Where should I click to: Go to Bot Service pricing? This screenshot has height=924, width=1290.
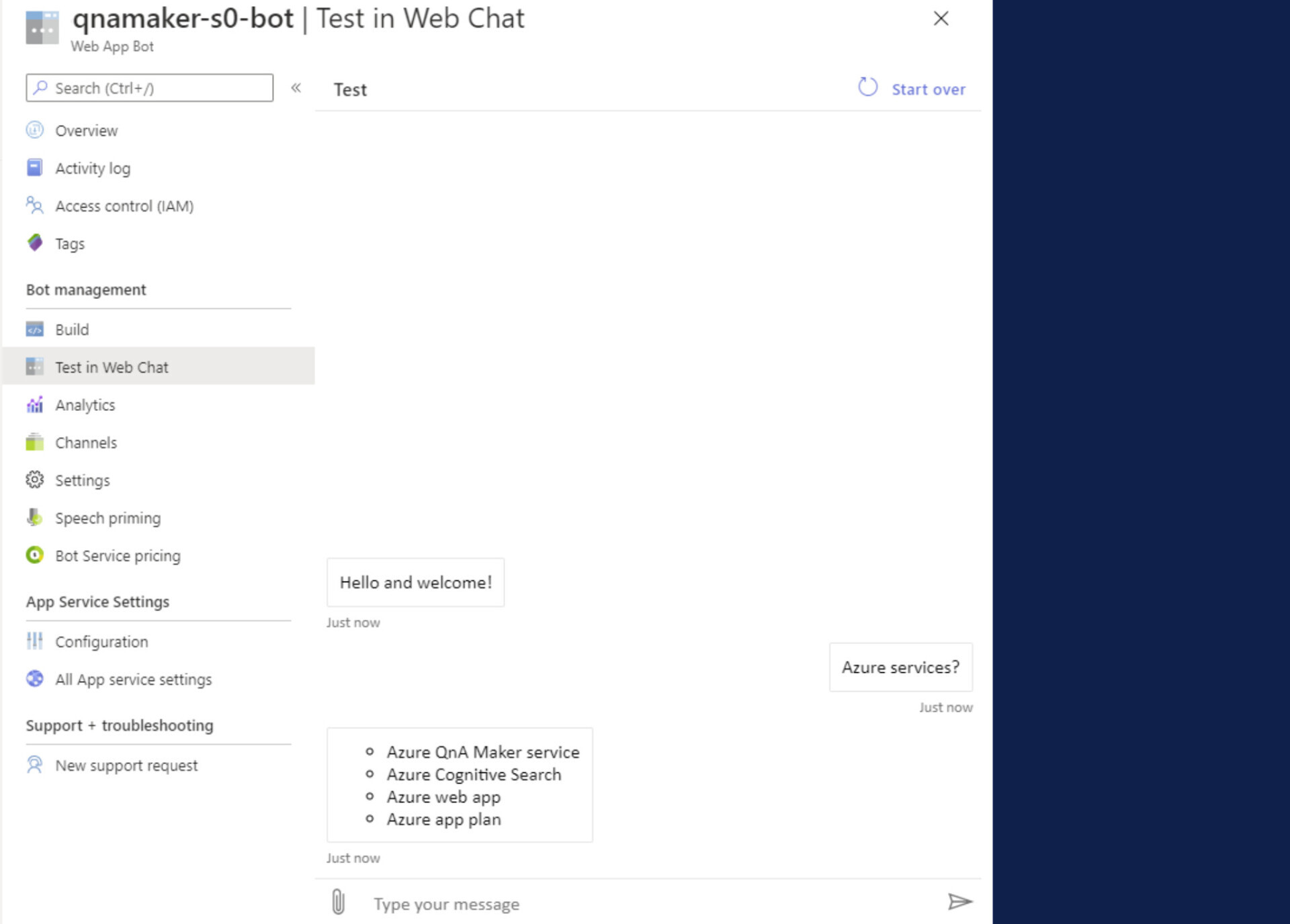[x=118, y=556]
